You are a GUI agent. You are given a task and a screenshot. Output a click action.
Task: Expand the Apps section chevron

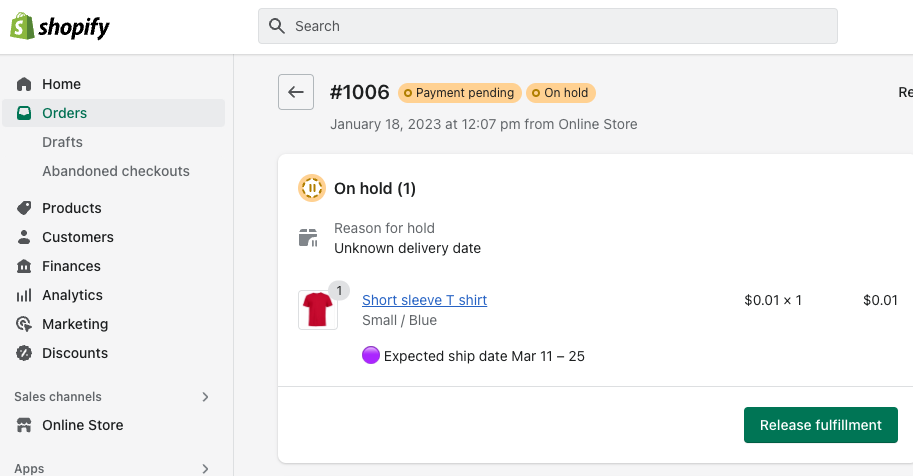coord(205,468)
